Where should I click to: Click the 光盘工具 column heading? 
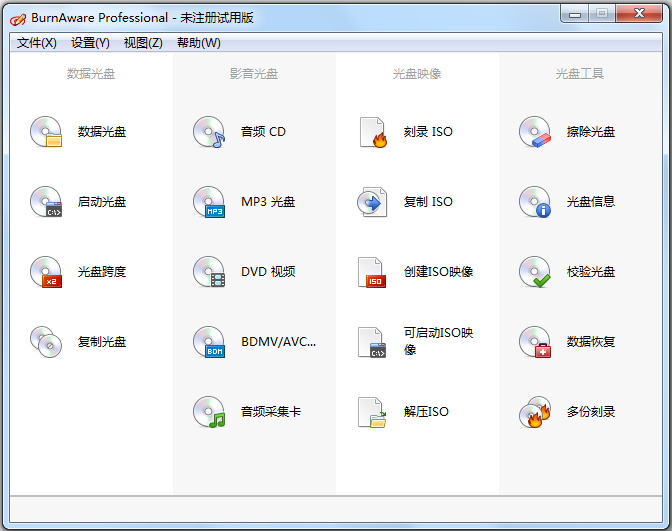[x=580, y=74]
